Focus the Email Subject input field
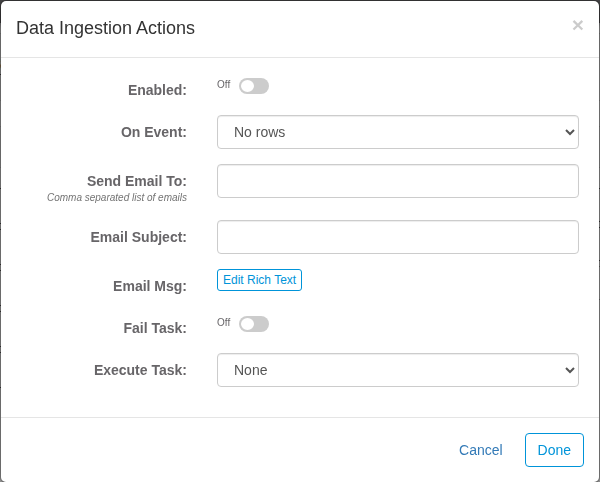600x482 pixels. [398, 237]
